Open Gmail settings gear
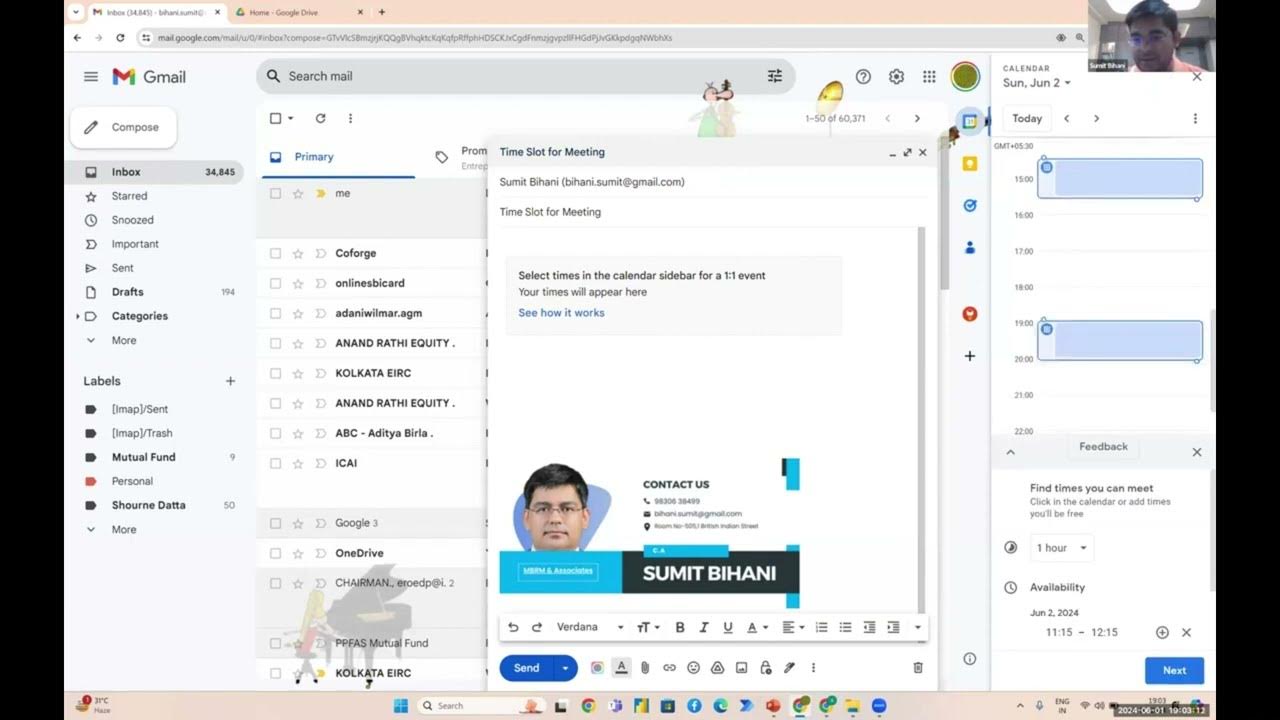The image size is (1280, 720). click(896, 76)
